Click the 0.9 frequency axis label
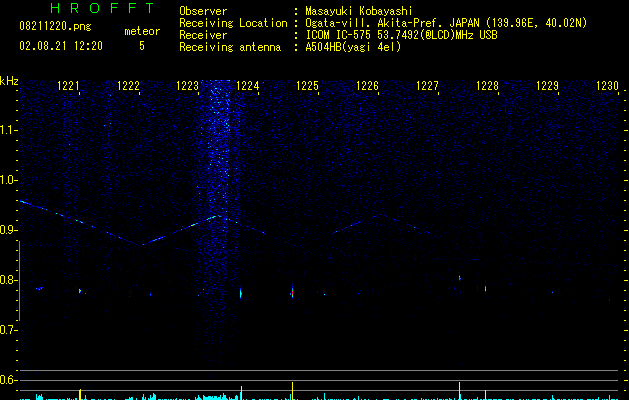 tap(8, 230)
